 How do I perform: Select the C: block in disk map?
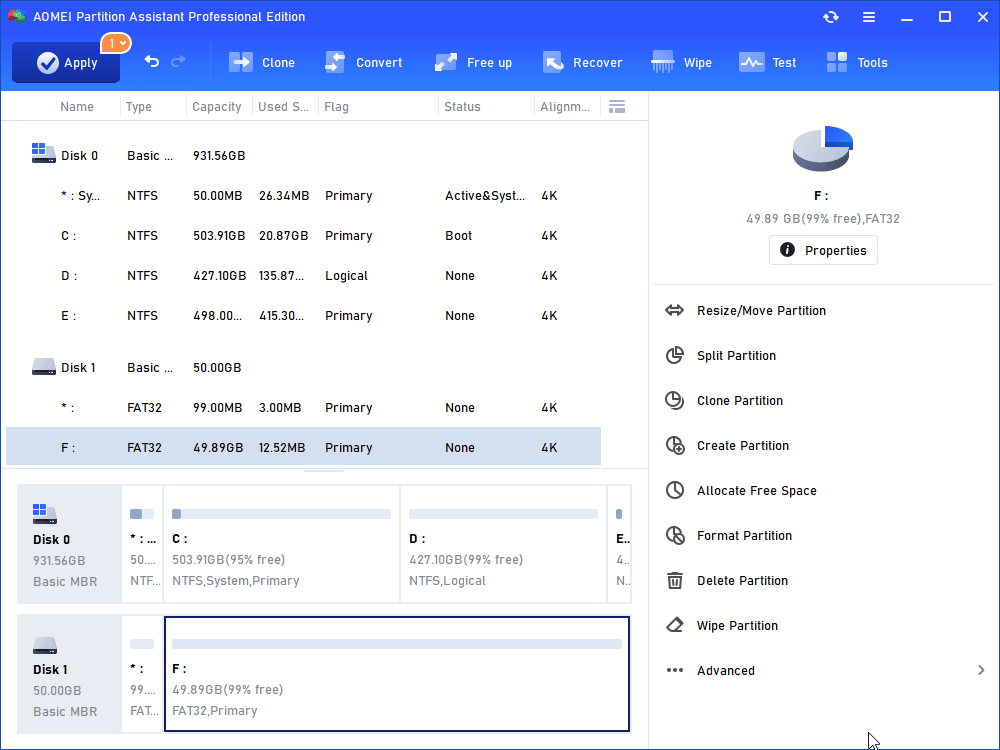[x=281, y=544]
